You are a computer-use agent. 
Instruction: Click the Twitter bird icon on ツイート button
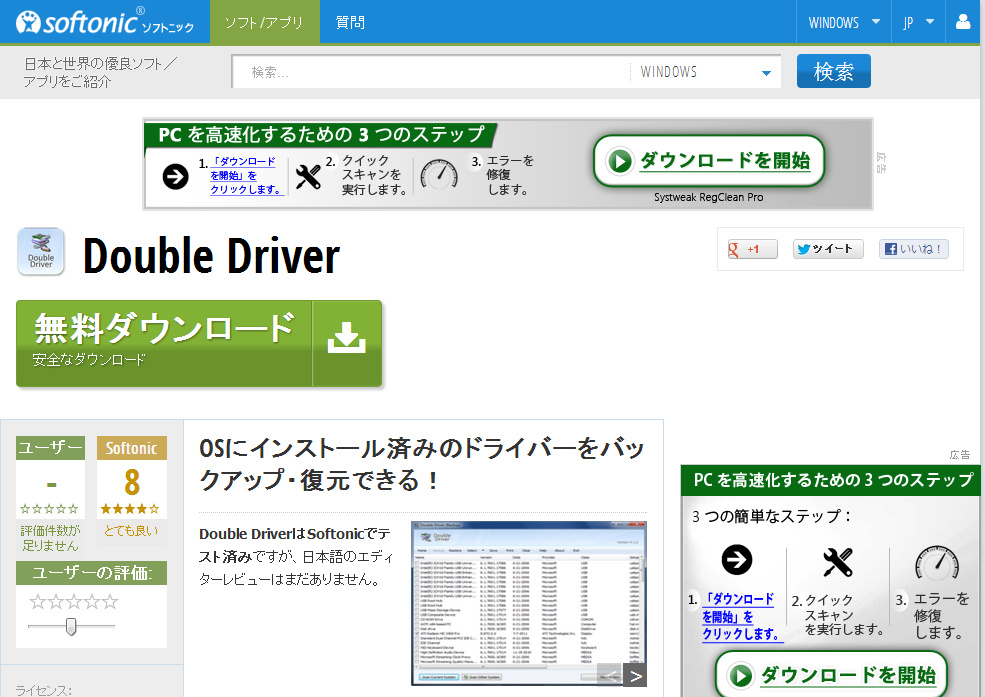coord(804,248)
